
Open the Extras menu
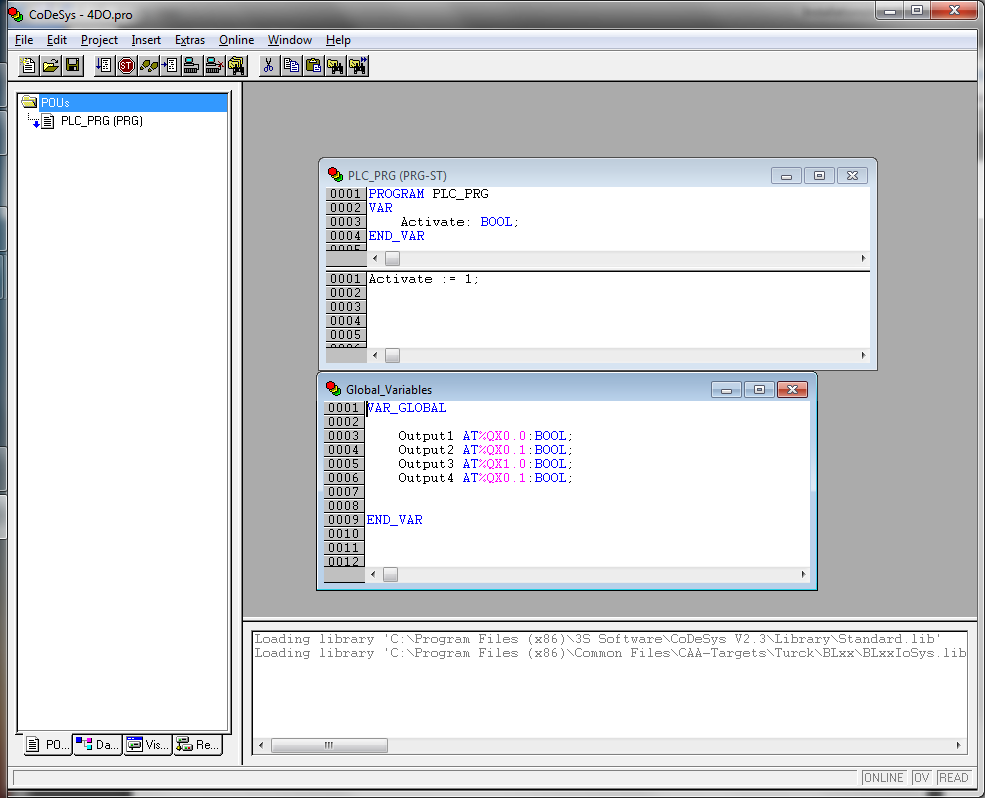[x=190, y=40]
